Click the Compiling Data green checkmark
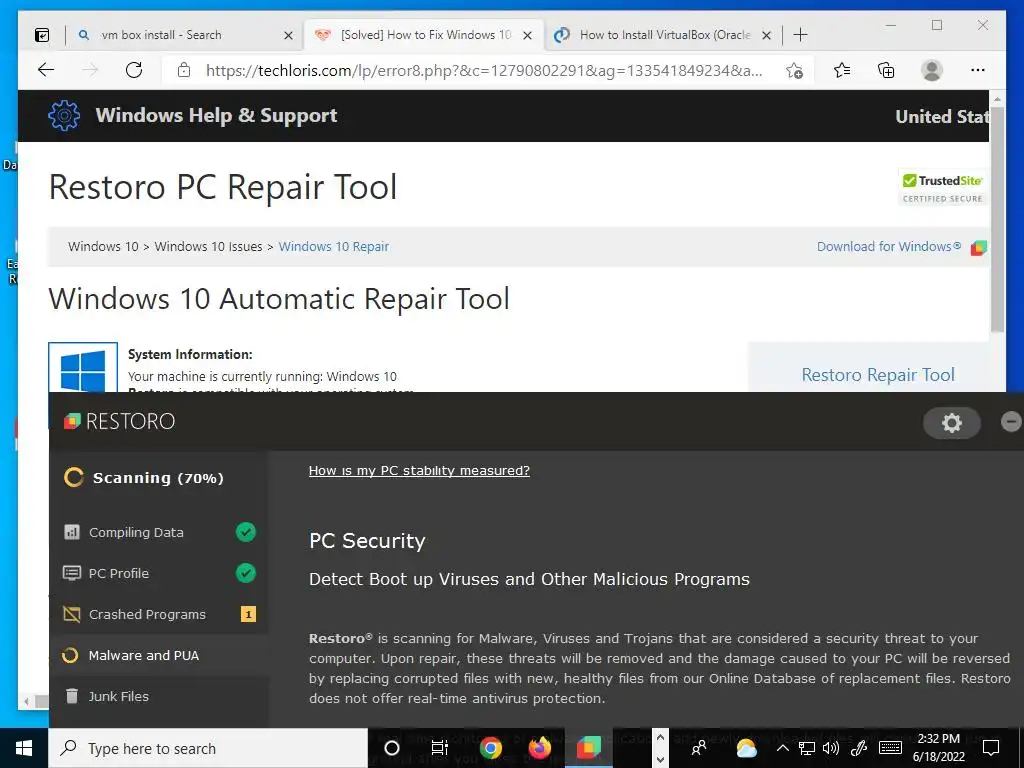This screenshot has width=1024, height=768. point(246,532)
